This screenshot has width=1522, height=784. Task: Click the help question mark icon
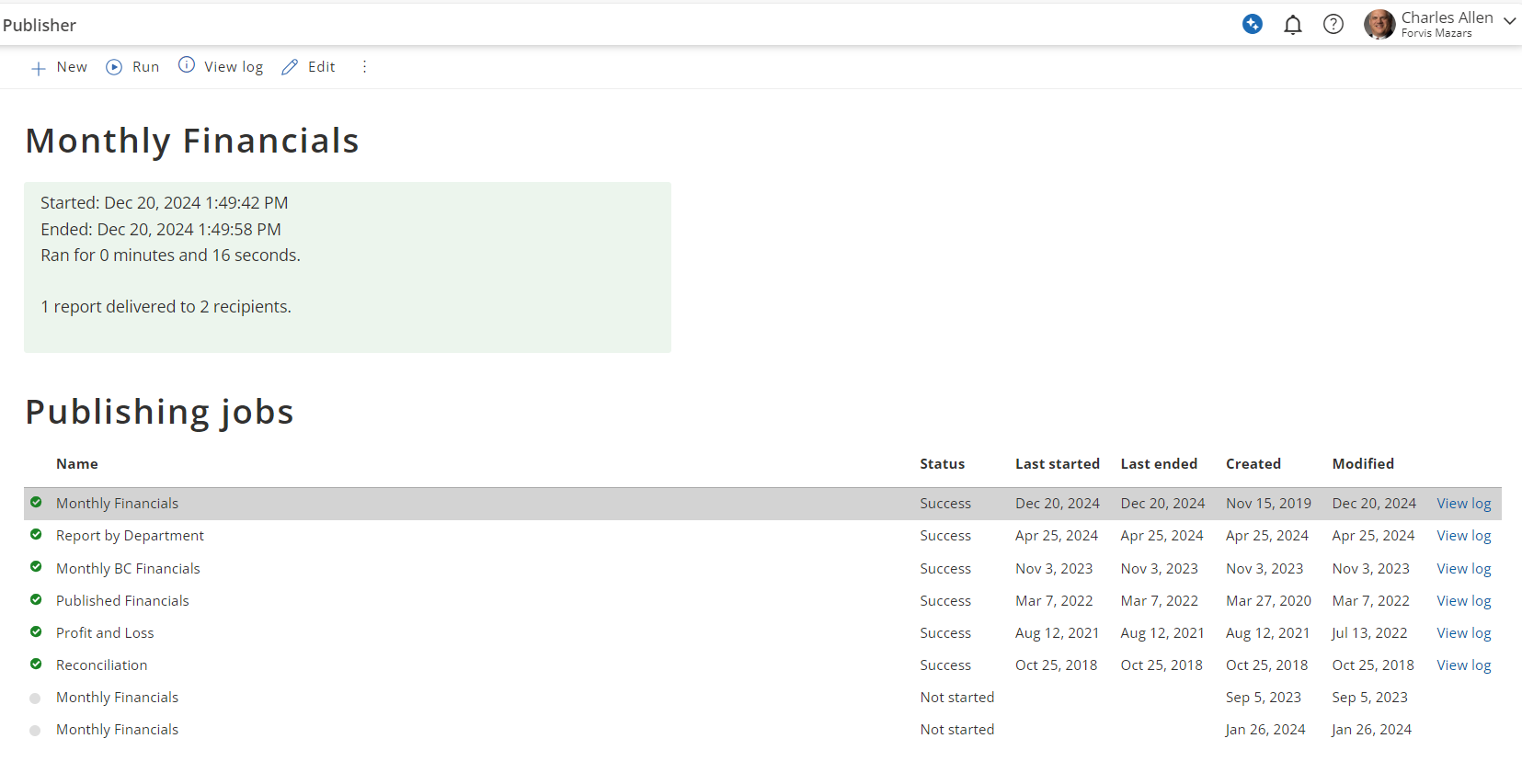(x=1333, y=25)
